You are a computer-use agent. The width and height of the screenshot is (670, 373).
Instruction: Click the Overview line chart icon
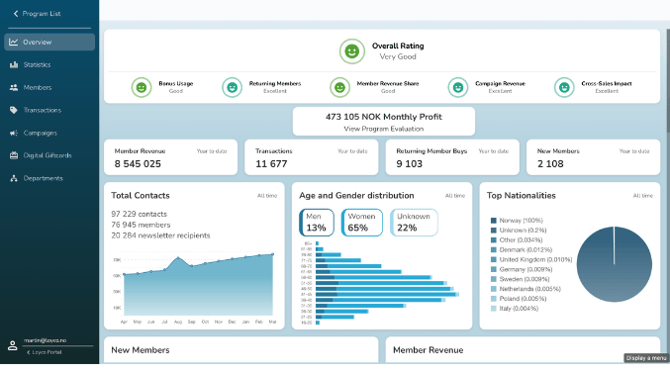[x=14, y=42]
